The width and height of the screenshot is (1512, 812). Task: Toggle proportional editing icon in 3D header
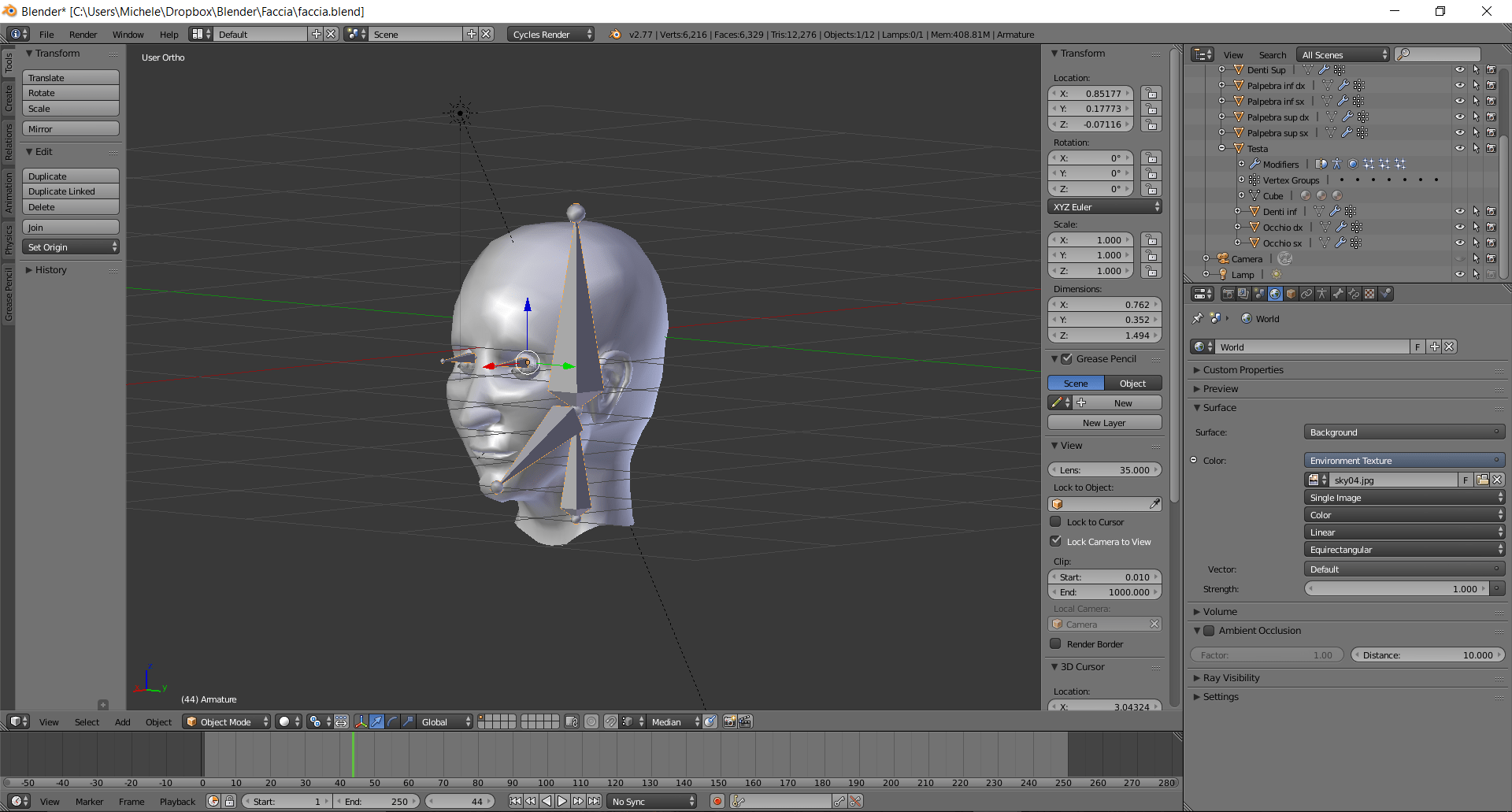pos(591,721)
